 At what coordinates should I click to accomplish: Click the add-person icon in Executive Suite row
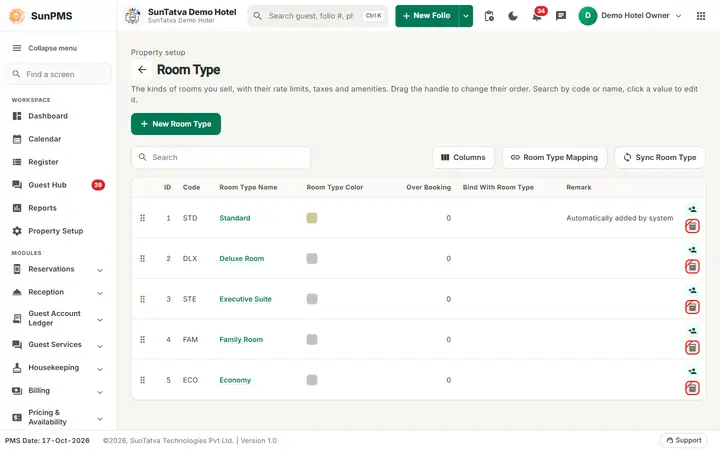click(x=692, y=290)
